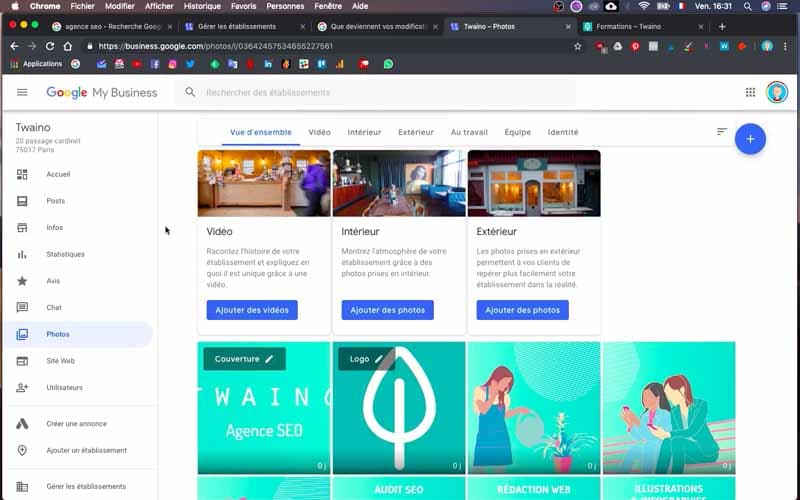The image size is (800, 500).
Task: Open the account profile avatar
Action: [777, 92]
